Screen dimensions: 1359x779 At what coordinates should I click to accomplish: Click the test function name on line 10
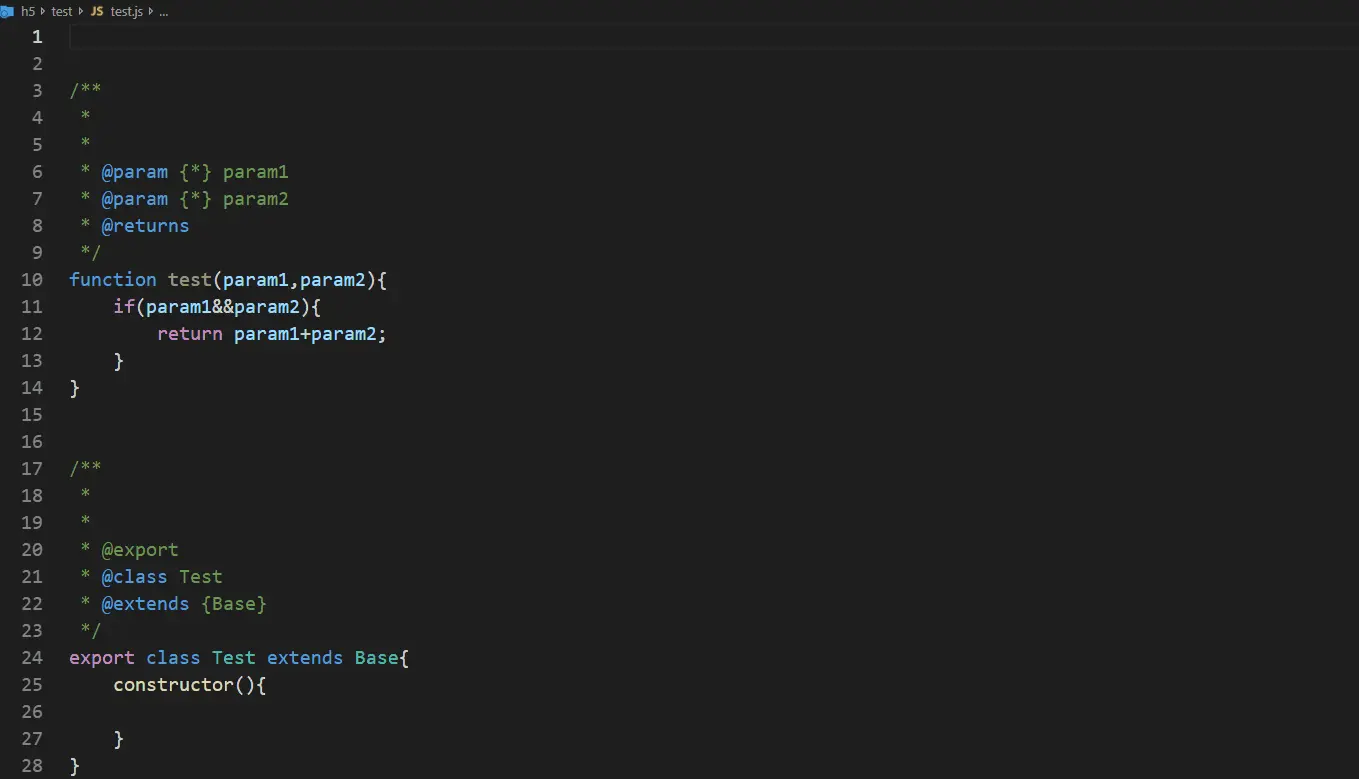pos(190,280)
